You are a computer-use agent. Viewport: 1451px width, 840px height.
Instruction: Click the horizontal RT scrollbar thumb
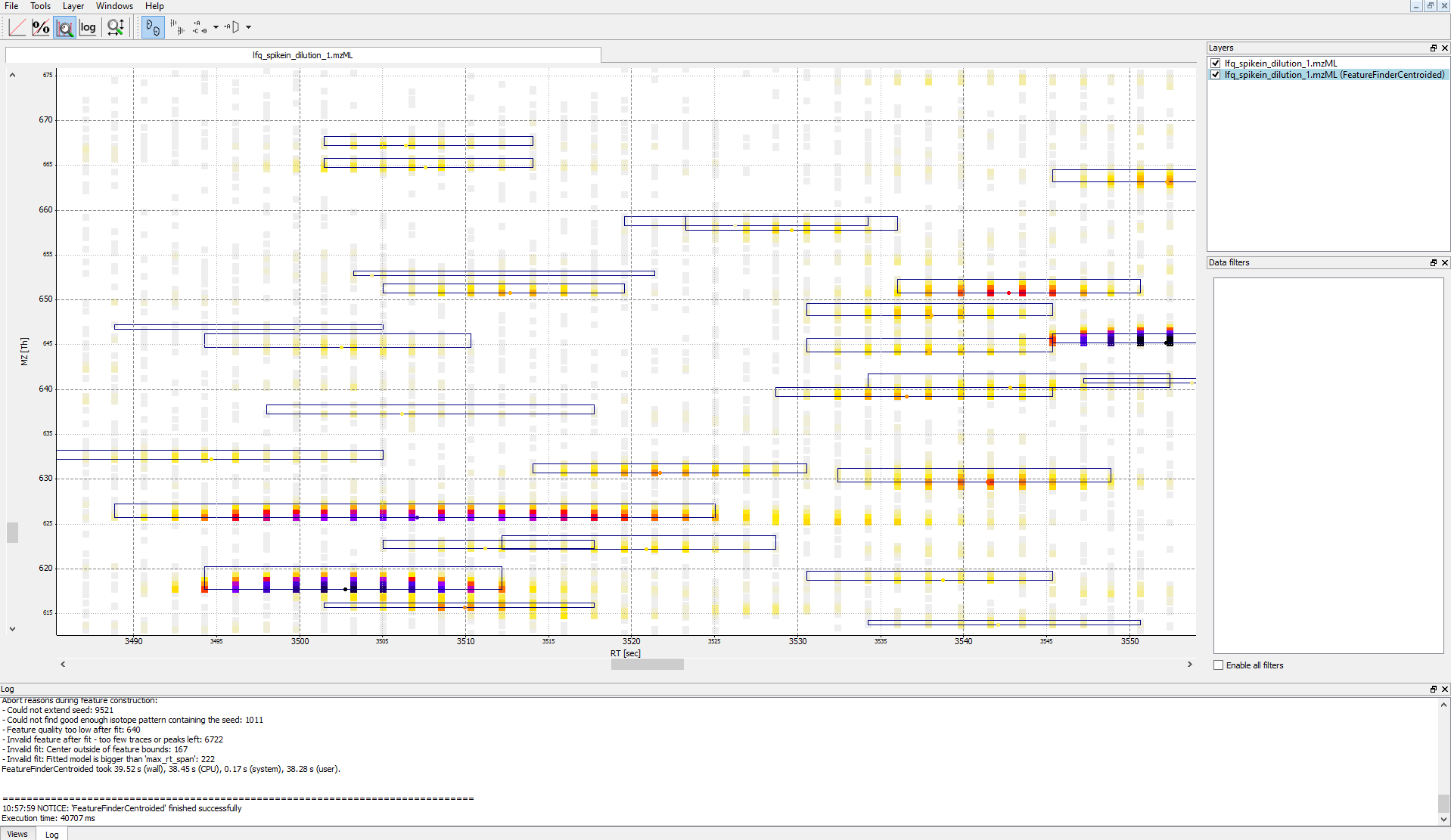point(648,664)
